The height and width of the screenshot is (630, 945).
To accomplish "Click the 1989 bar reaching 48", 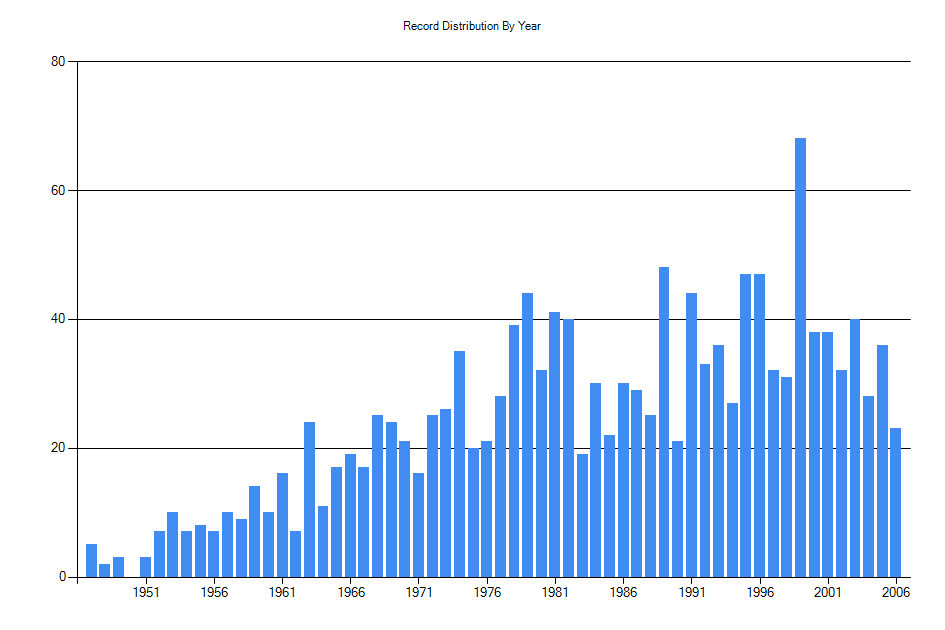I will (x=664, y=422).
